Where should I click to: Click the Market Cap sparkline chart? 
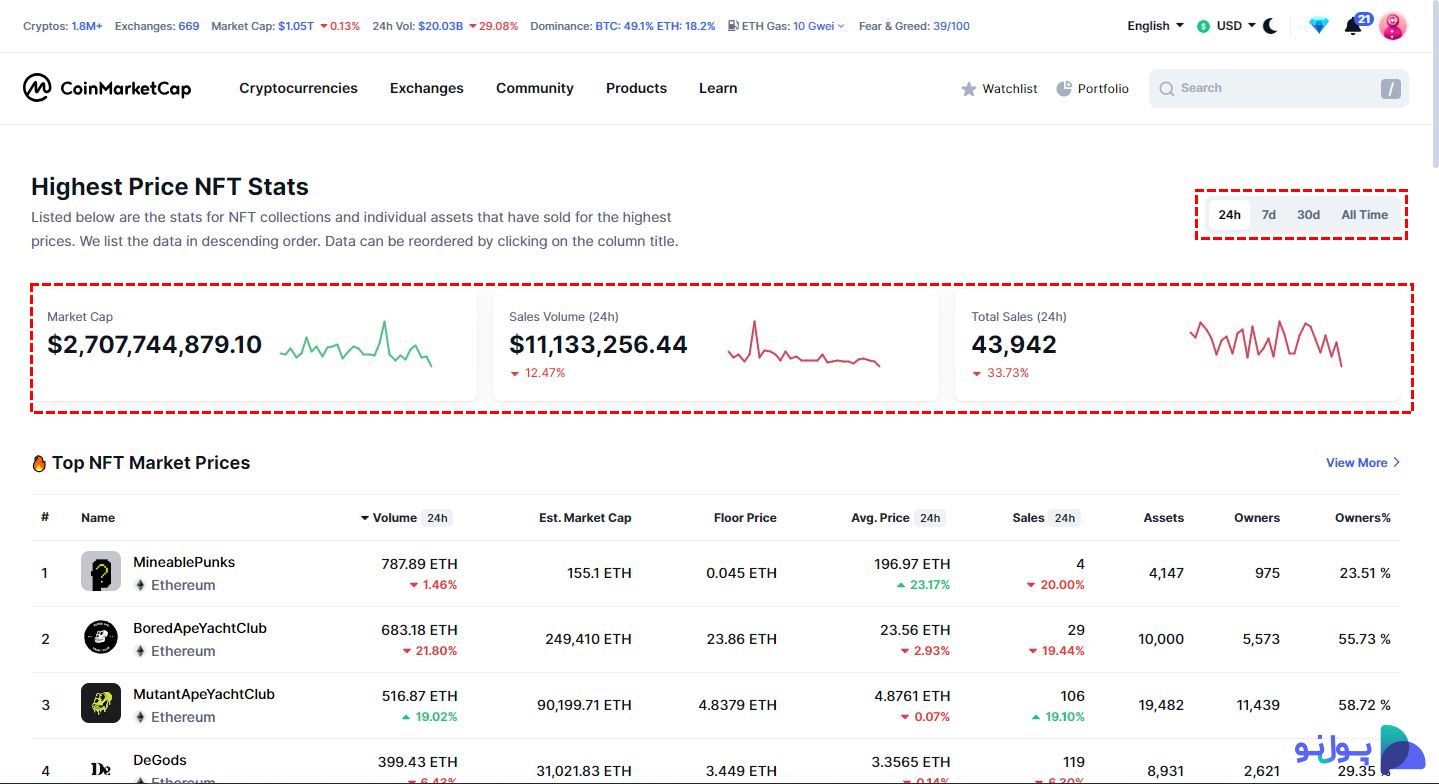[x=356, y=345]
